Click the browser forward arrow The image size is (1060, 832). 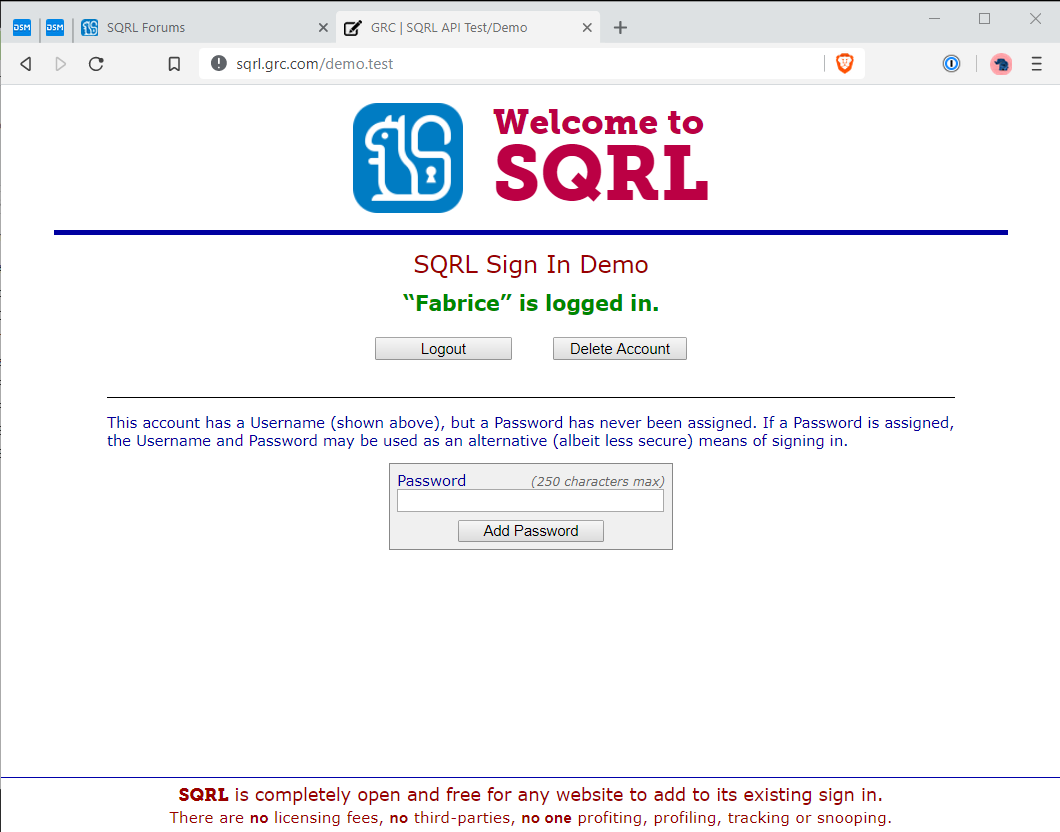(x=60, y=64)
